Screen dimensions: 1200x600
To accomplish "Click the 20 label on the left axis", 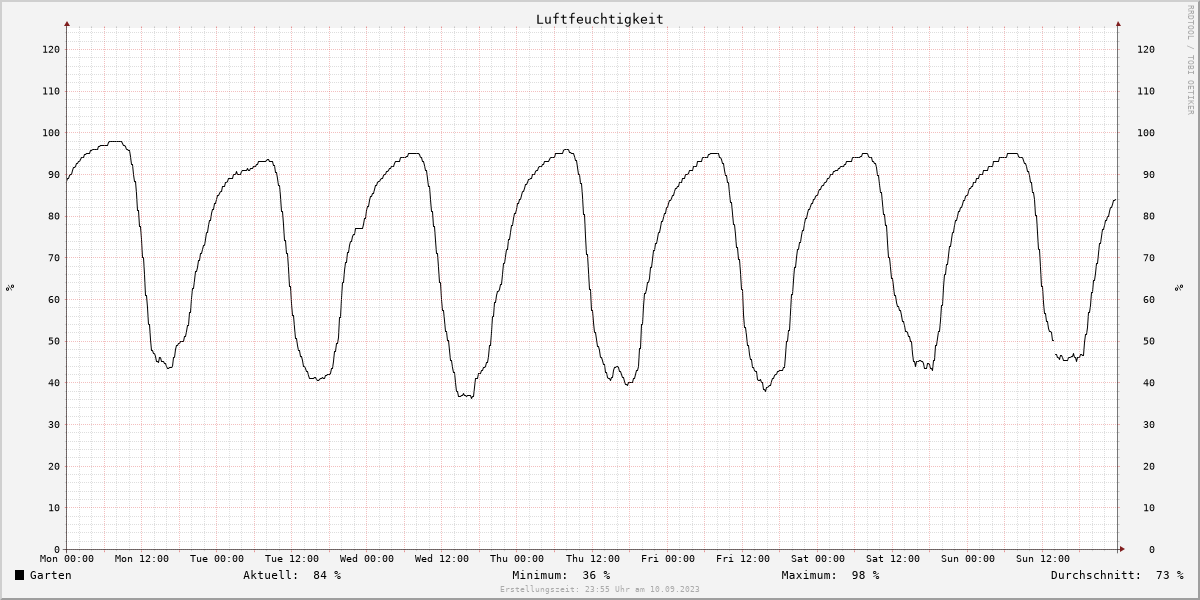I will [x=54, y=466].
